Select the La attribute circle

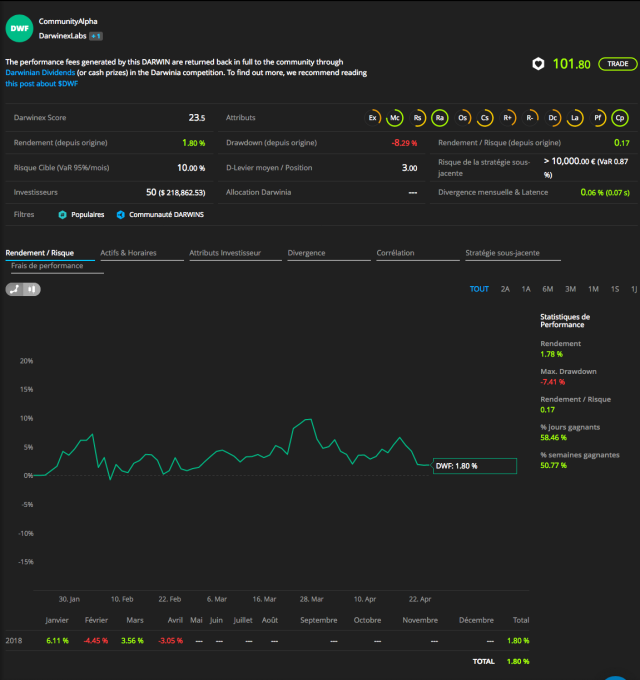pos(575,118)
